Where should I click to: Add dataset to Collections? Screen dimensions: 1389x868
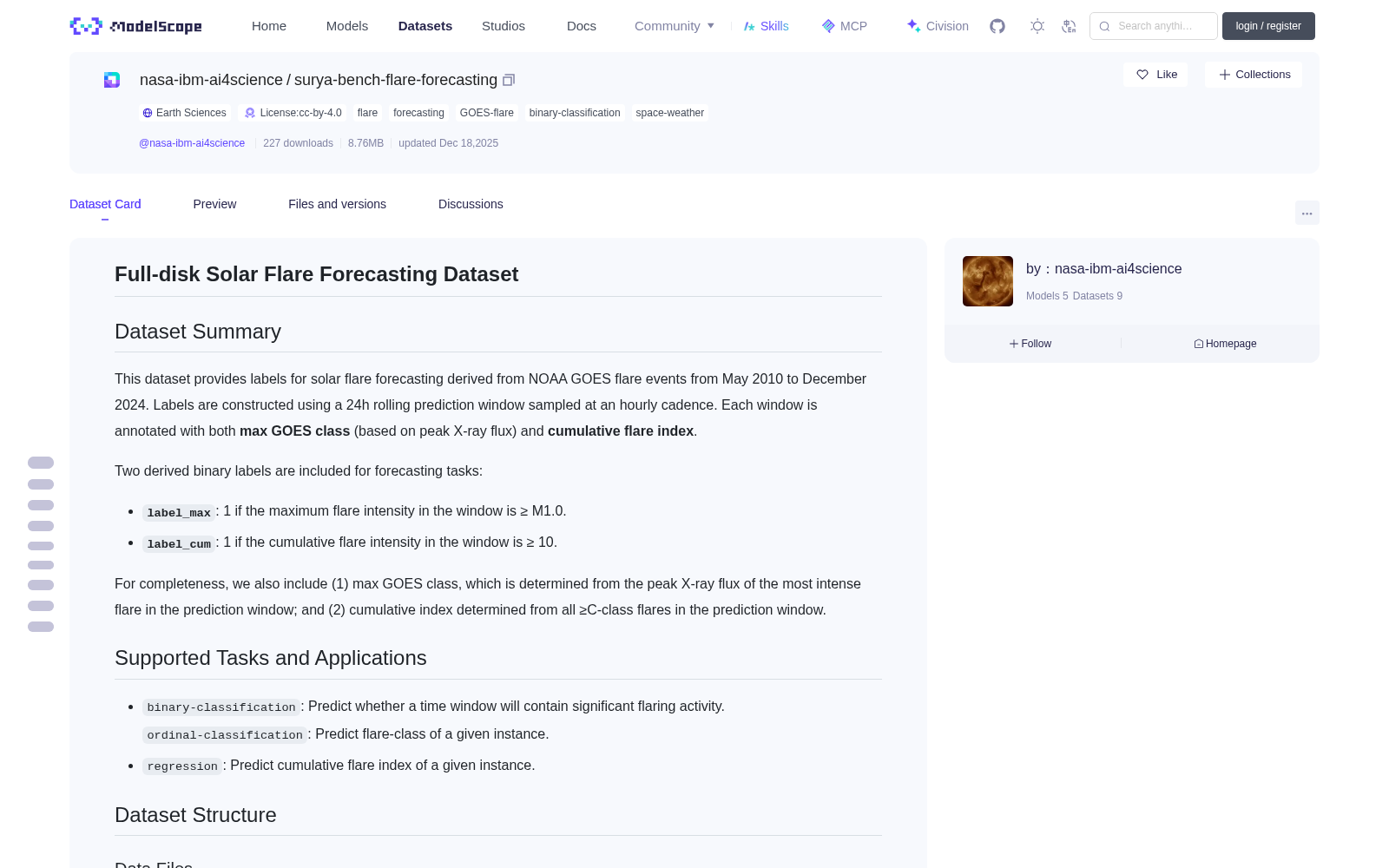[1254, 75]
